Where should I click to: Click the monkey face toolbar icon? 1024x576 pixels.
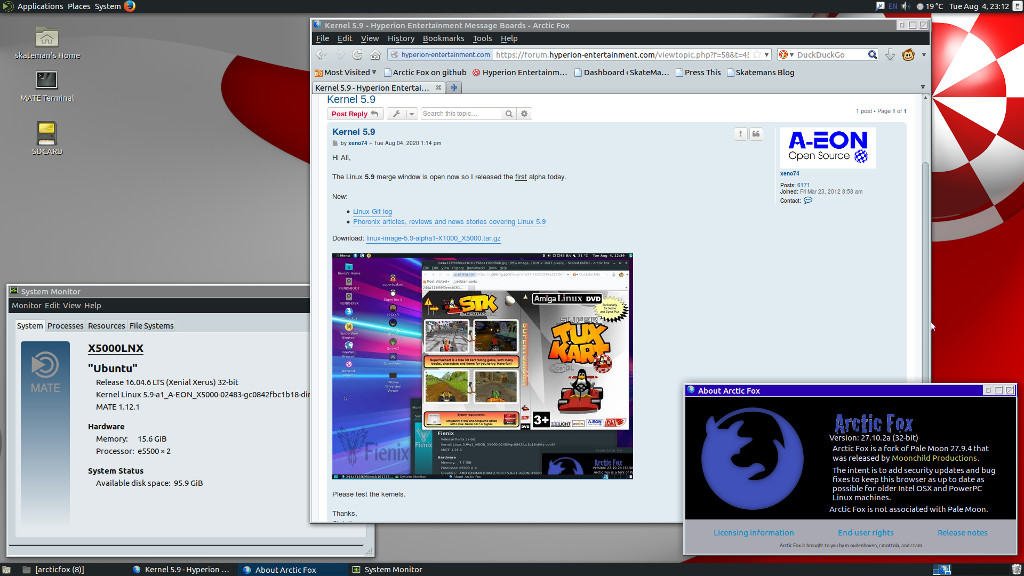[908, 55]
